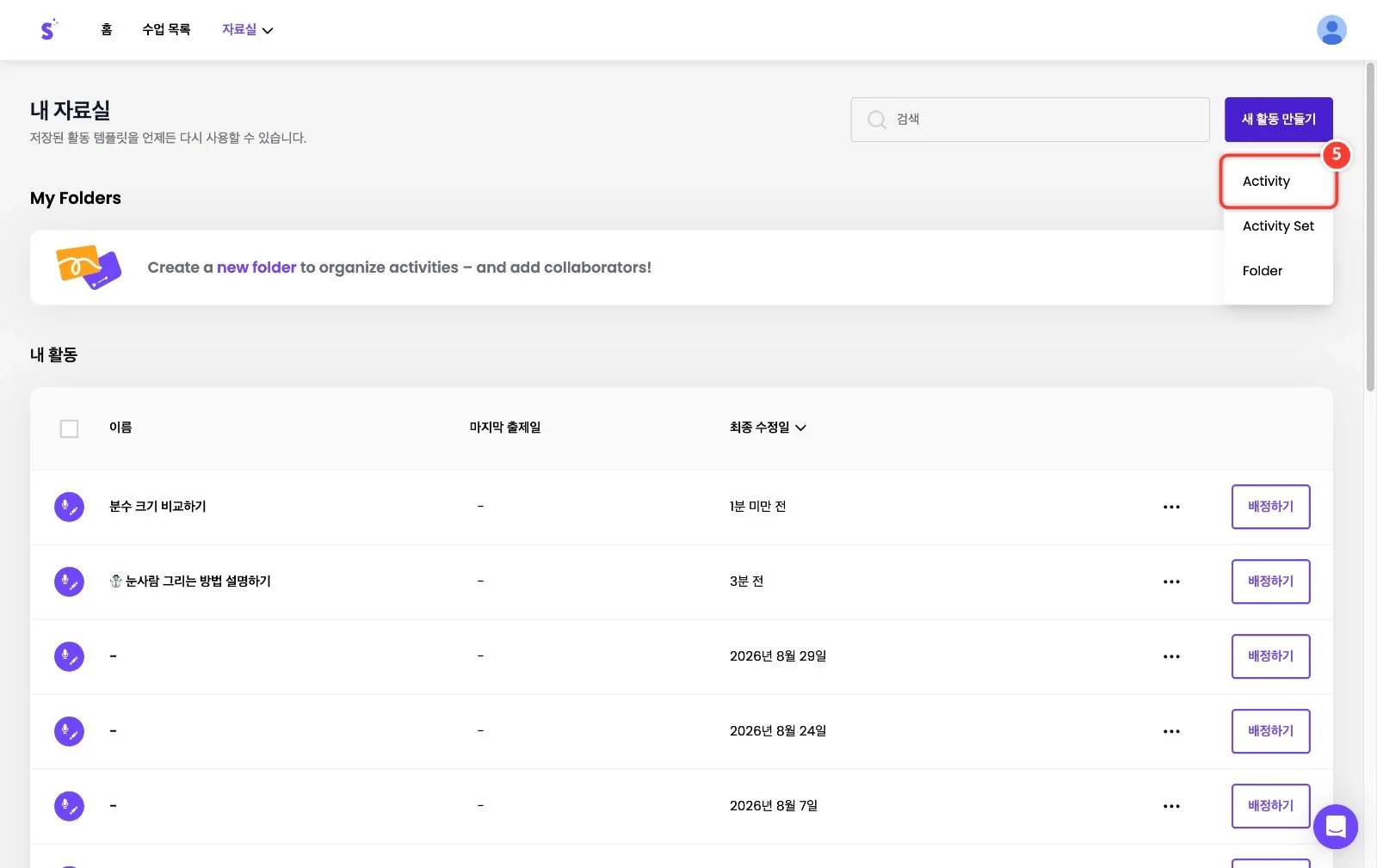
Task: Click 배정하기 in the 2026년 8월 7일 row
Action: pos(1270,806)
